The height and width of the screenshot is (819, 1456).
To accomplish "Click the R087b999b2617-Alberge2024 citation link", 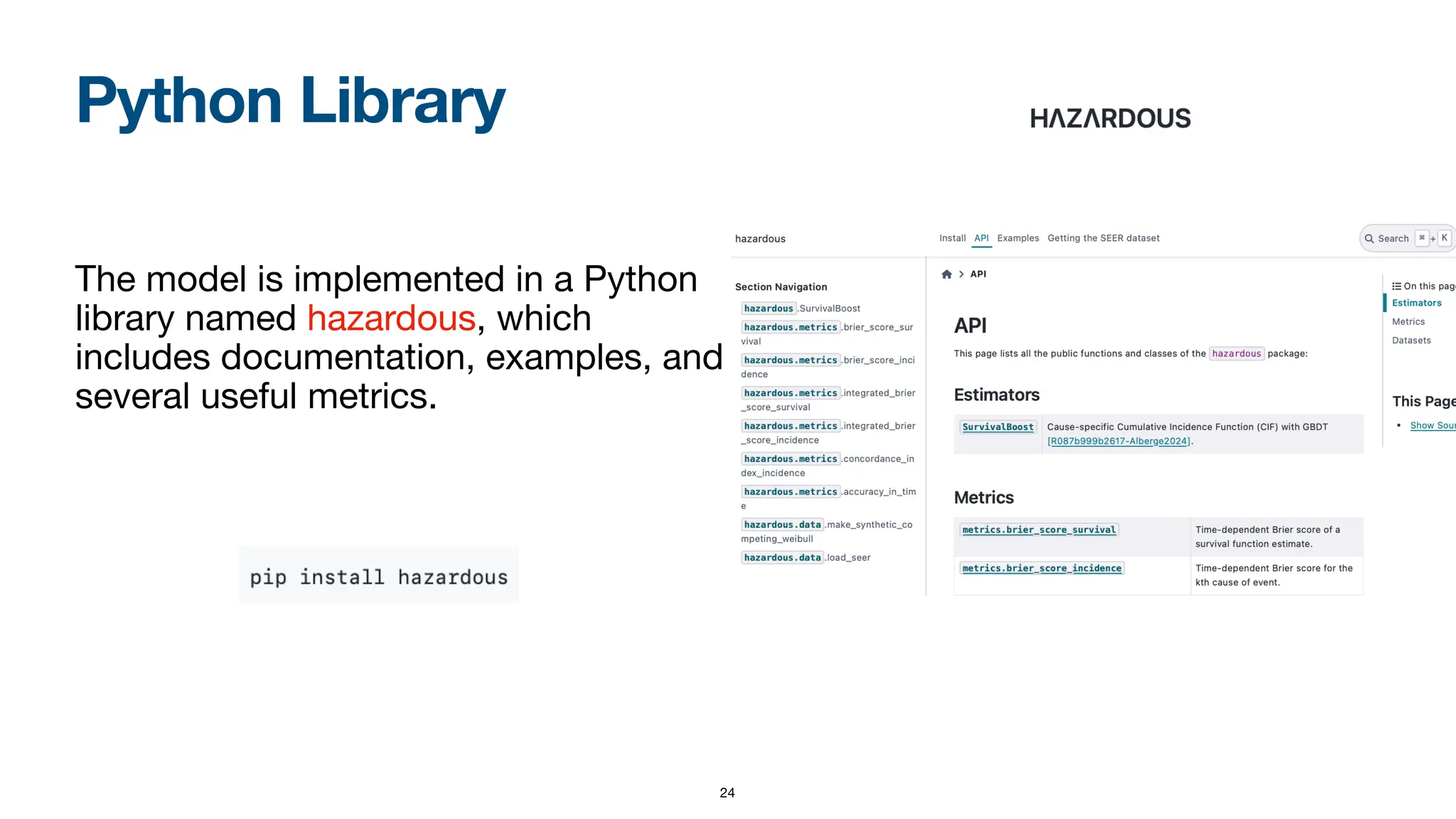I will click(1119, 441).
